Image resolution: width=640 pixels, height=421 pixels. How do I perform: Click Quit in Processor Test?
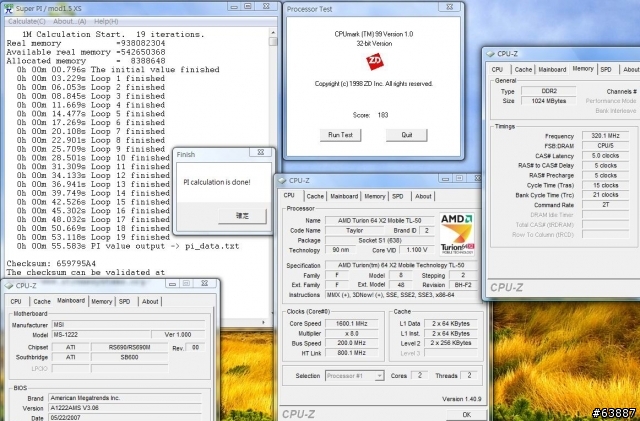coord(407,135)
